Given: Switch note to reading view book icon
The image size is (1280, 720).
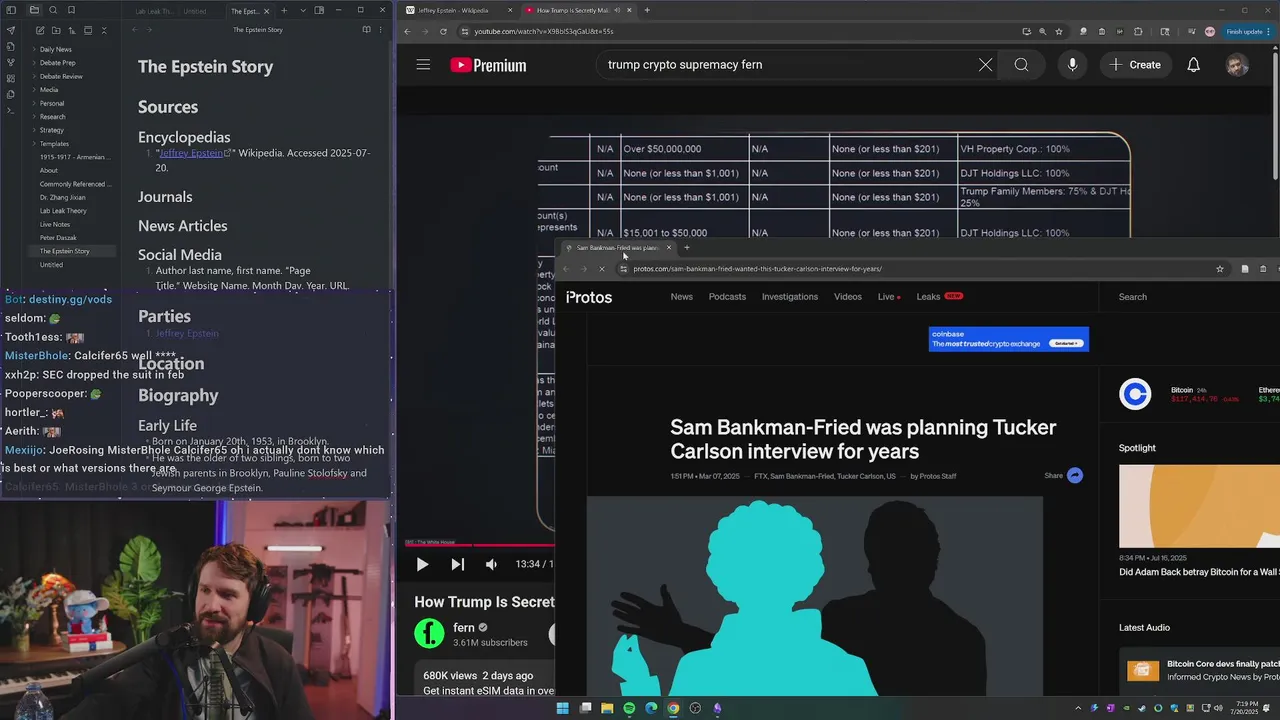Looking at the screenshot, I should (x=366, y=30).
